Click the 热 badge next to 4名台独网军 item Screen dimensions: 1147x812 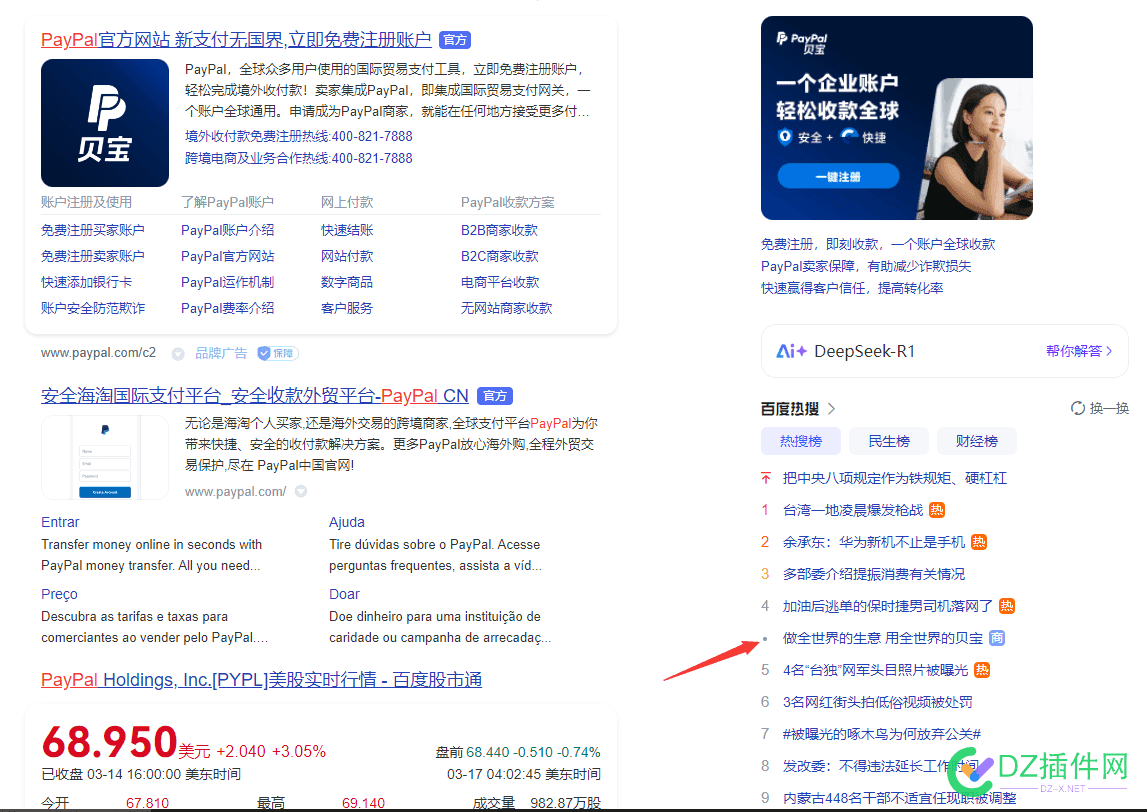pos(982,670)
